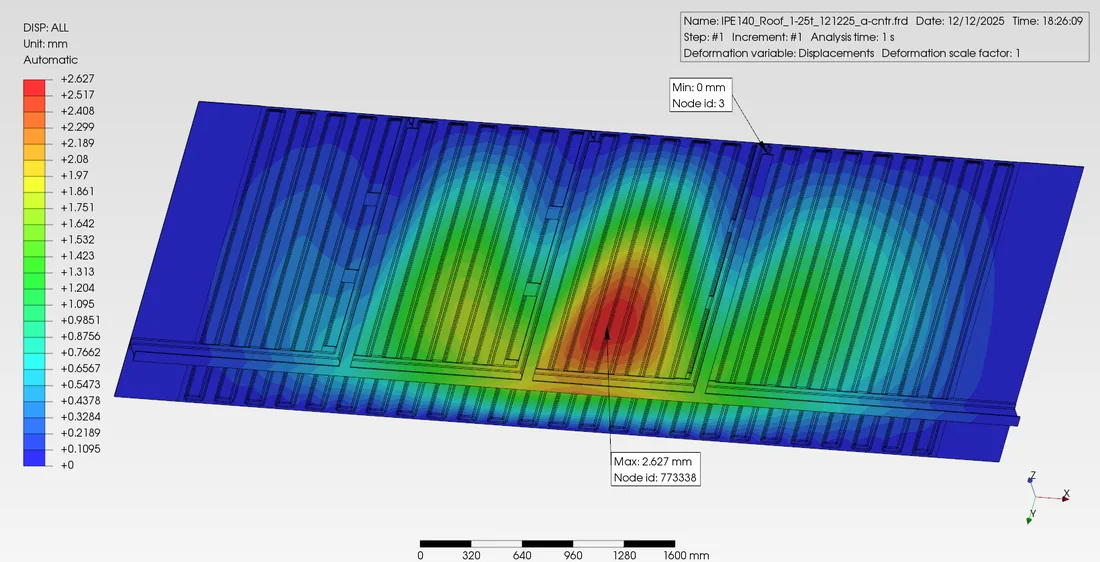This screenshot has height=562, width=1100.
Task: Select legend value +1.861
Action: [x=77, y=192]
